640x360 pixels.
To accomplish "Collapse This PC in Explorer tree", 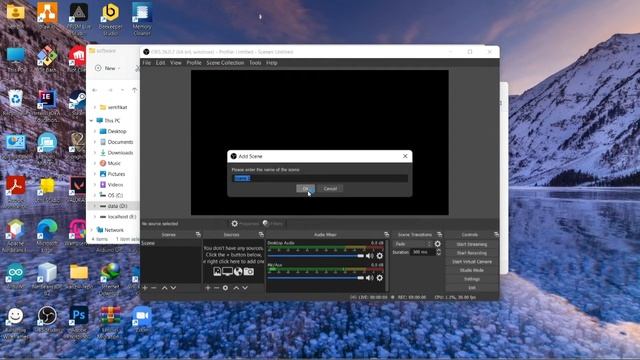I will coord(91,121).
